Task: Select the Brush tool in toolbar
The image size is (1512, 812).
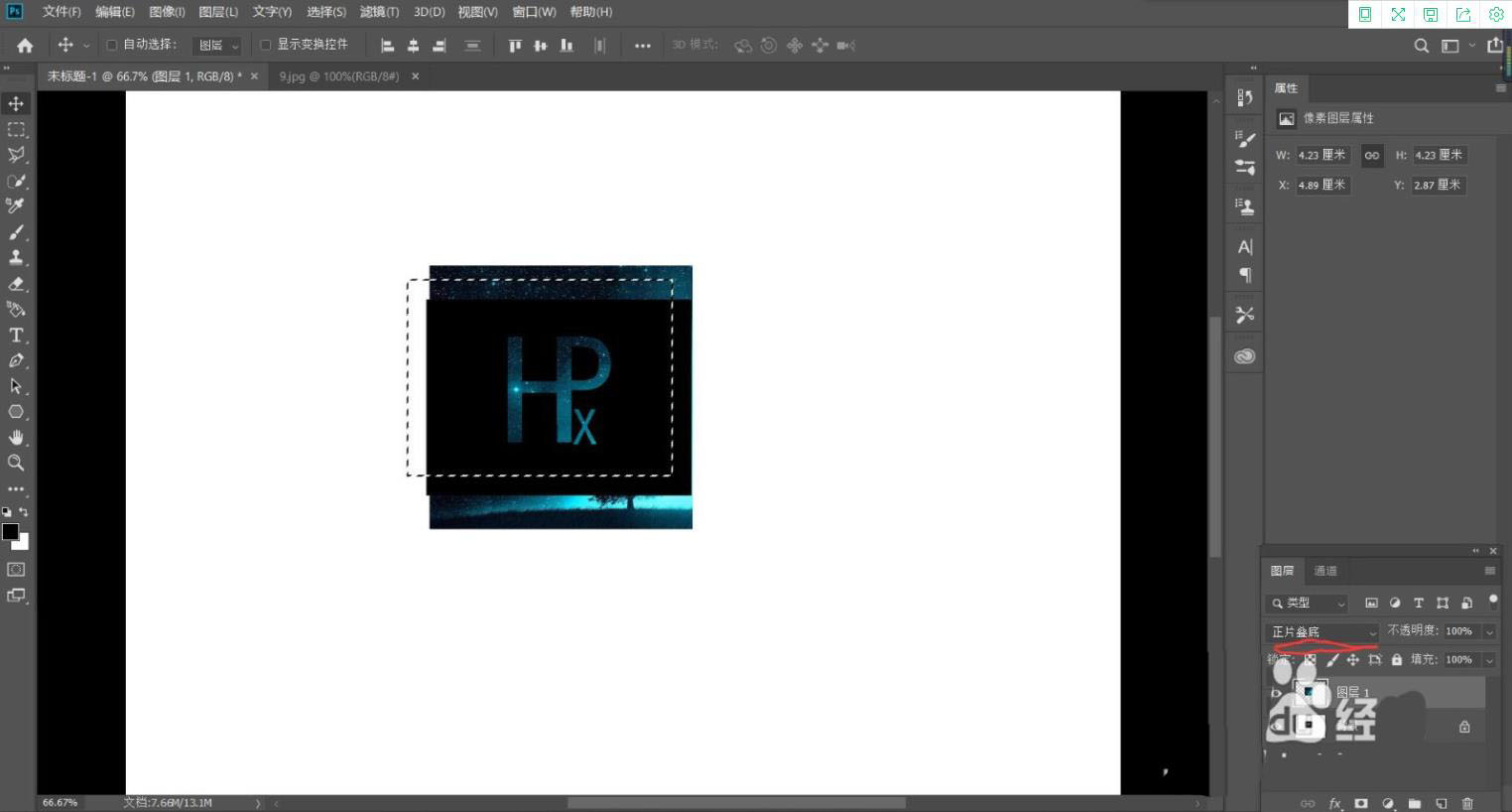Action: coord(16,232)
